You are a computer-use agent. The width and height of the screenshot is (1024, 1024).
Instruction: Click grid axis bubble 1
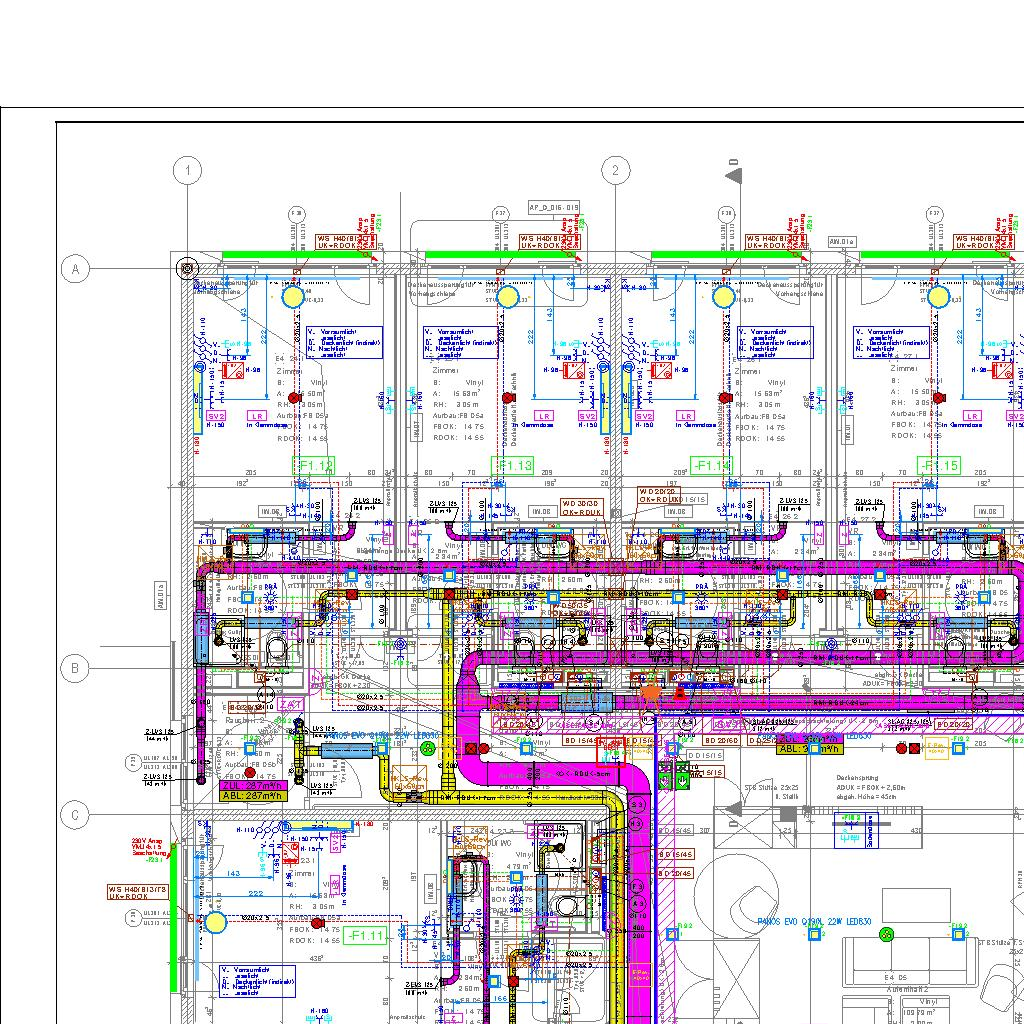187,172
